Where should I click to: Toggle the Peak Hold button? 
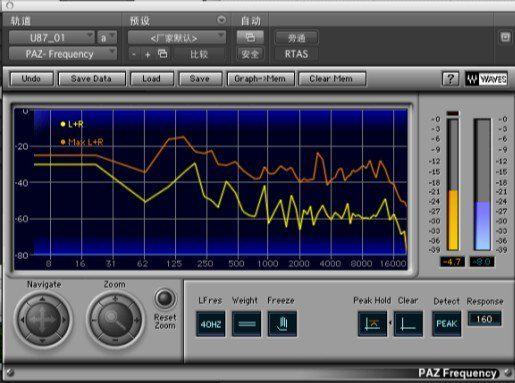point(372,324)
